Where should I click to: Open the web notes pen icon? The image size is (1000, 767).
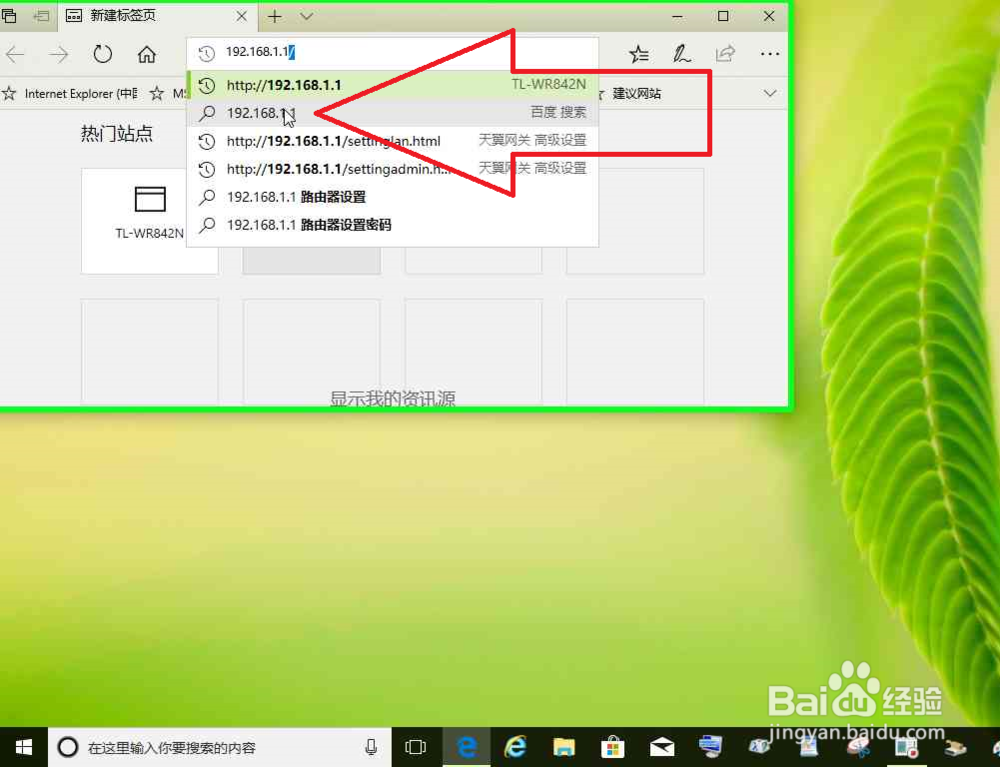click(x=681, y=54)
